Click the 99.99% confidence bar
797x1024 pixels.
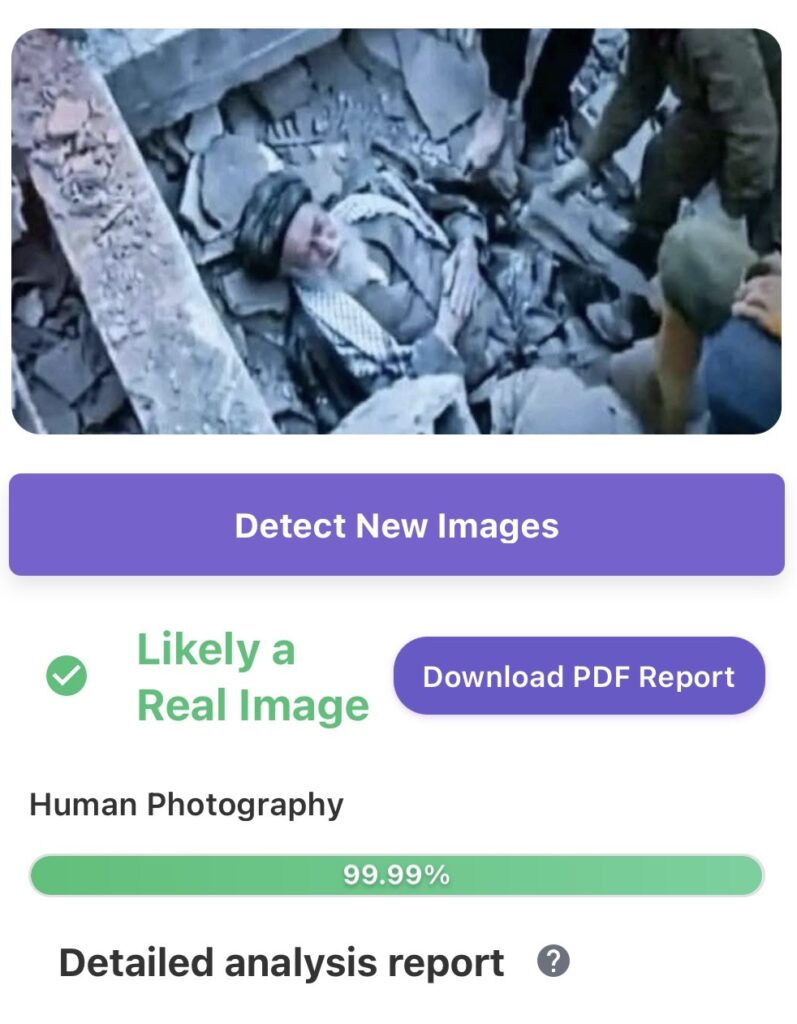[x=397, y=875]
